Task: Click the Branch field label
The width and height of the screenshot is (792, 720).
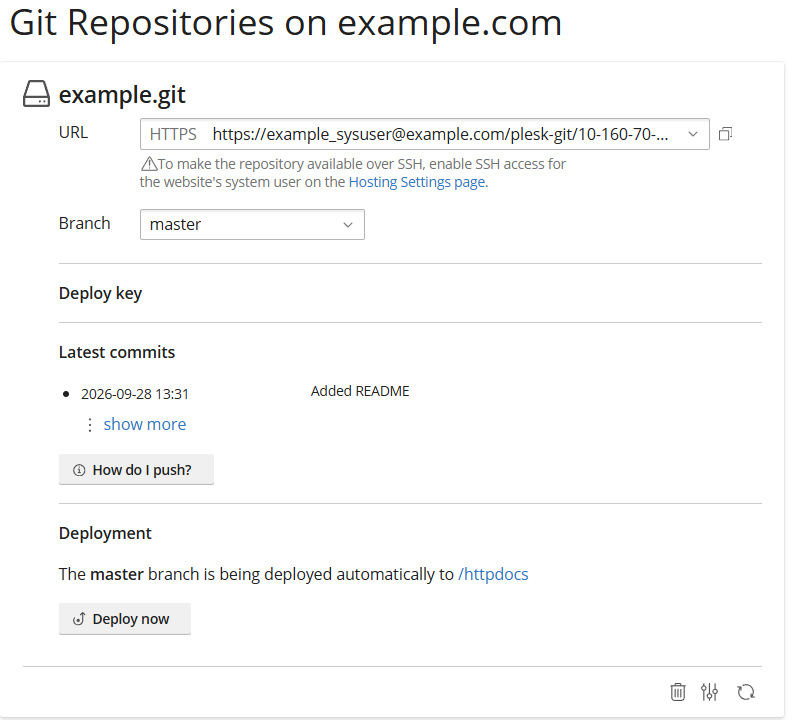Action: click(84, 223)
